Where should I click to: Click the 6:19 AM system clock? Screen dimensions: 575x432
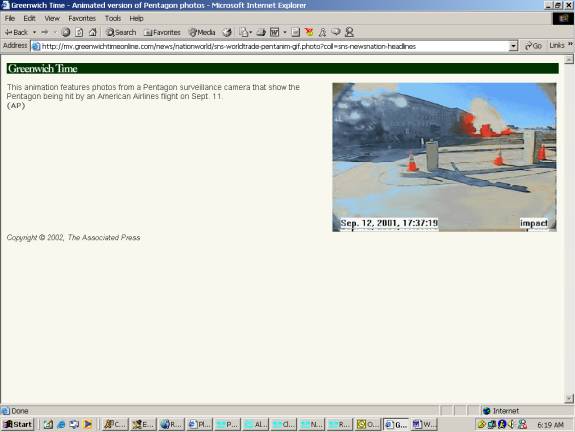click(x=550, y=425)
